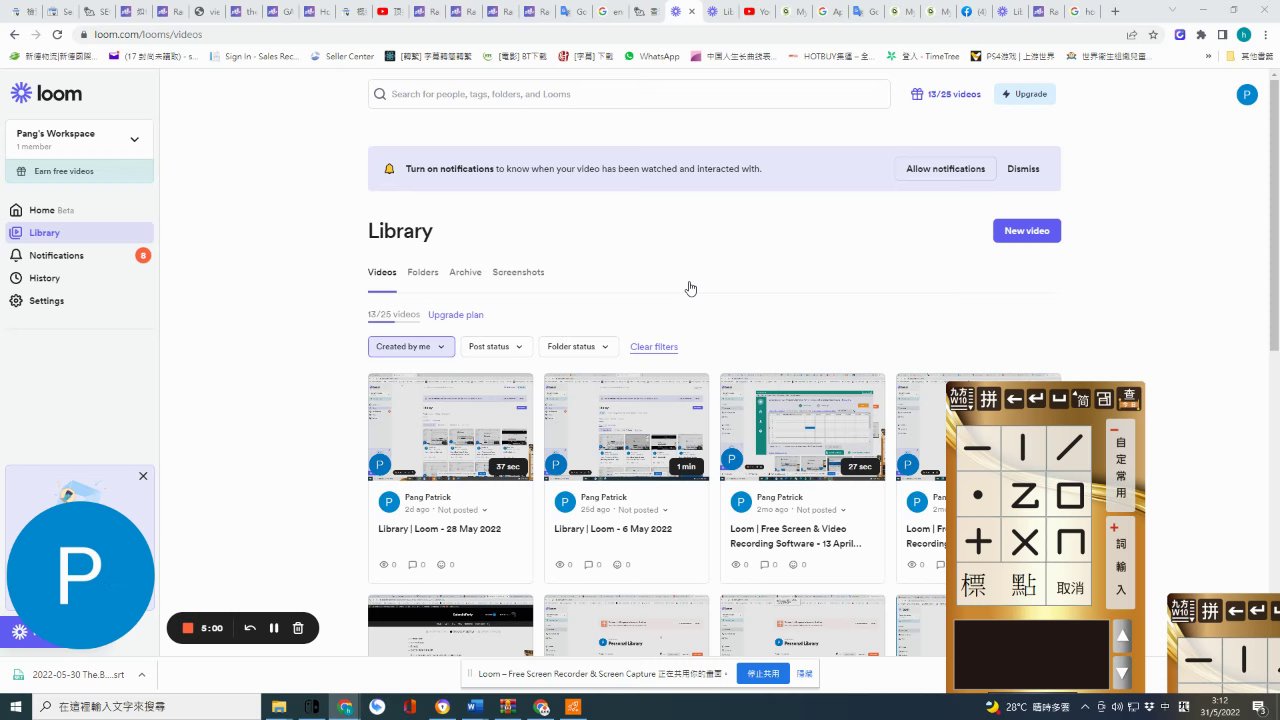Expand Pang's Workspace switcher
Image resolution: width=1280 pixels, height=720 pixels.
click(x=79, y=139)
